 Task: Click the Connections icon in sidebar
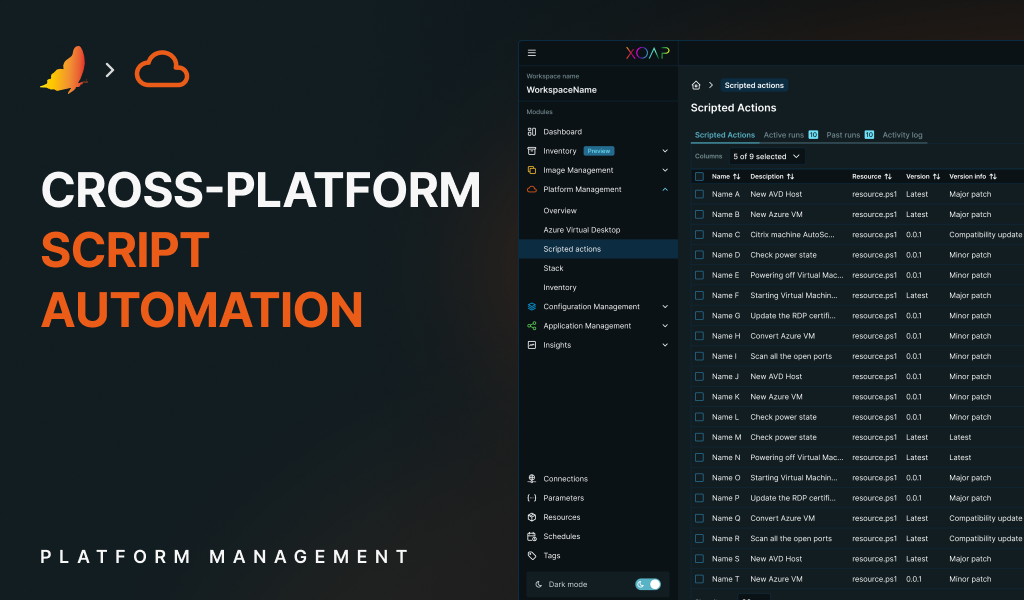pyautogui.click(x=530, y=478)
